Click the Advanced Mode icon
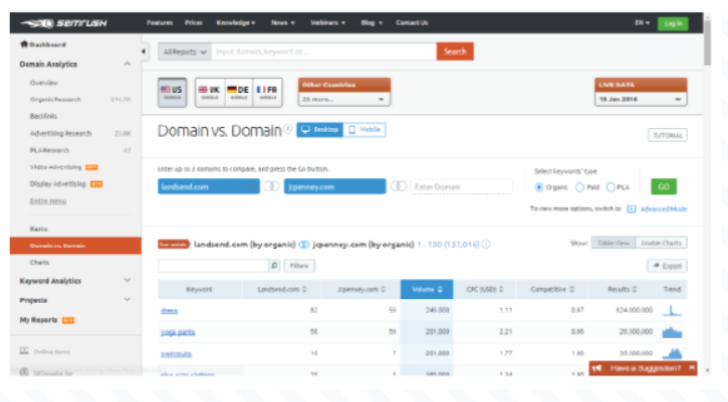 631,209
